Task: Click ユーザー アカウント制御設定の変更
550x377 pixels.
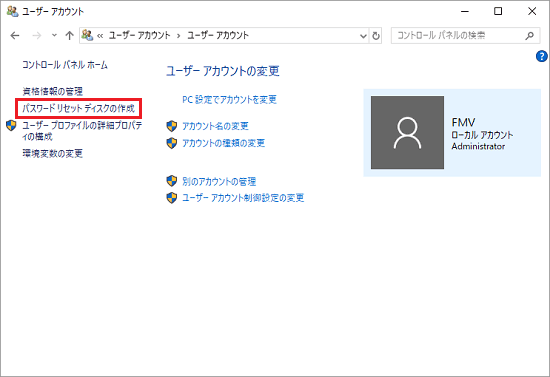Action: pyautogui.click(x=243, y=198)
